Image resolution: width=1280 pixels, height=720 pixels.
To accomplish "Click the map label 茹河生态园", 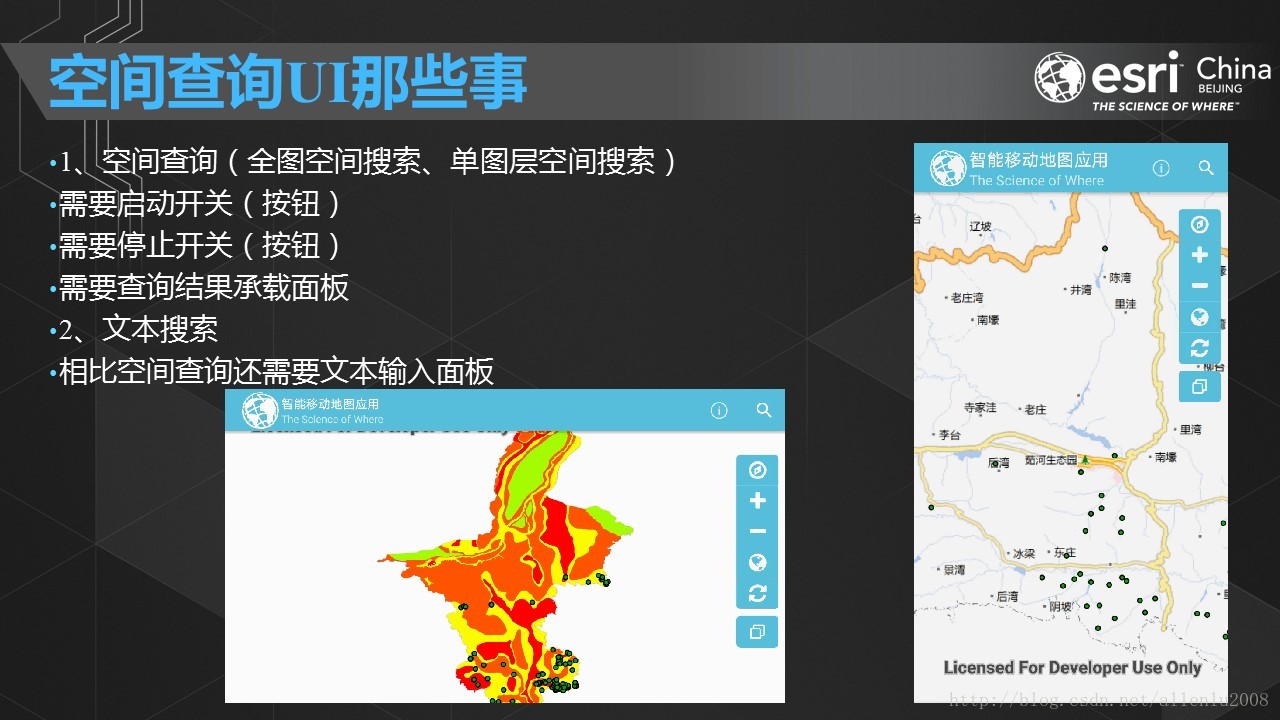I will (x=1051, y=460).
